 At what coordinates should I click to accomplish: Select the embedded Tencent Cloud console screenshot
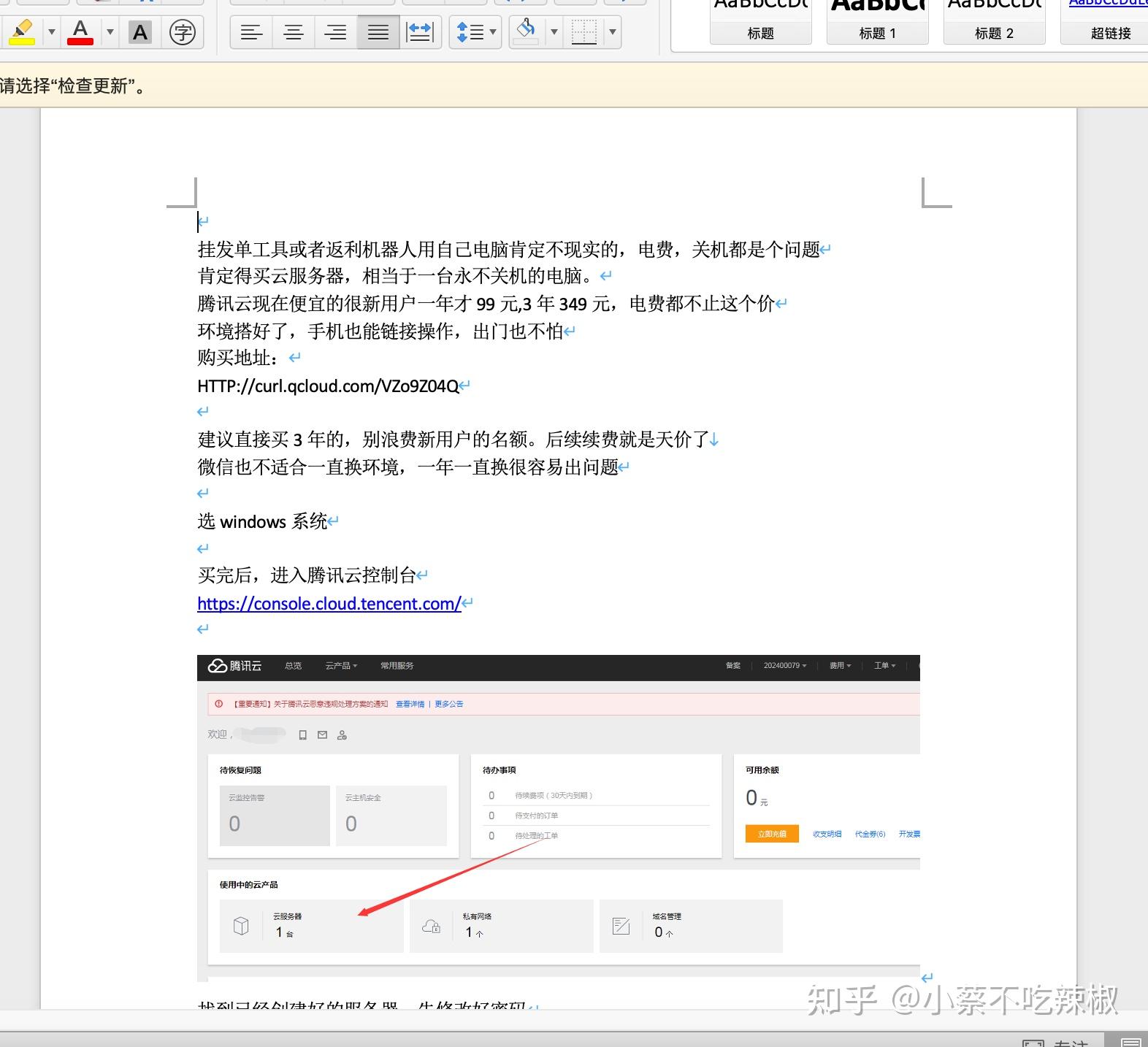coord(559,818)
